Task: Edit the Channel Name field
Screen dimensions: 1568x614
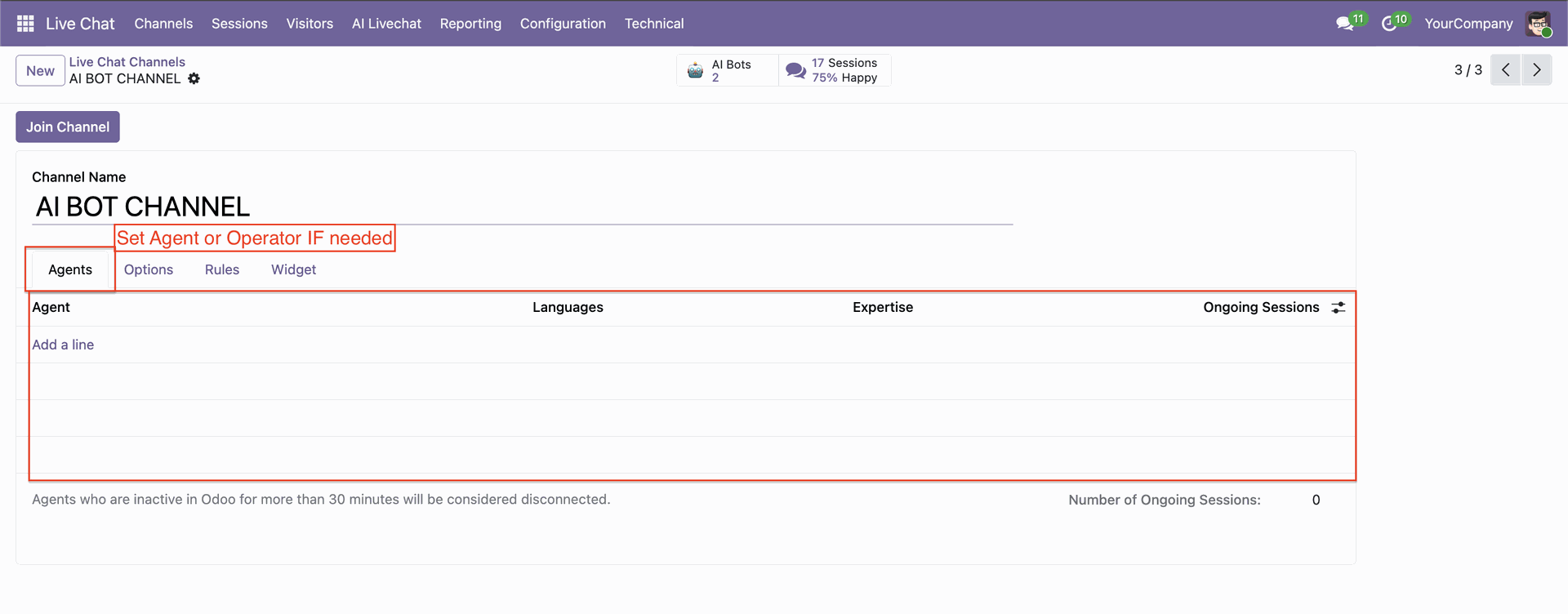Action: [523, 207]
